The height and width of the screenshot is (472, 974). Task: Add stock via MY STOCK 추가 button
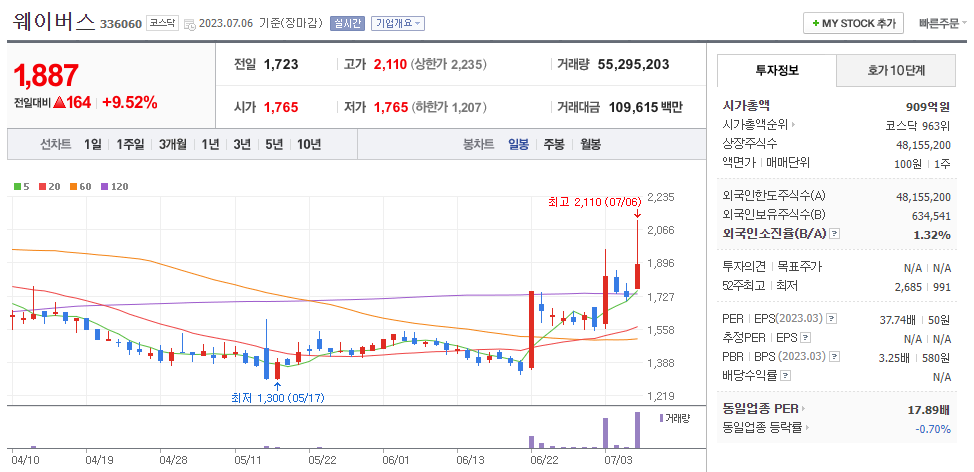(853, 24)
